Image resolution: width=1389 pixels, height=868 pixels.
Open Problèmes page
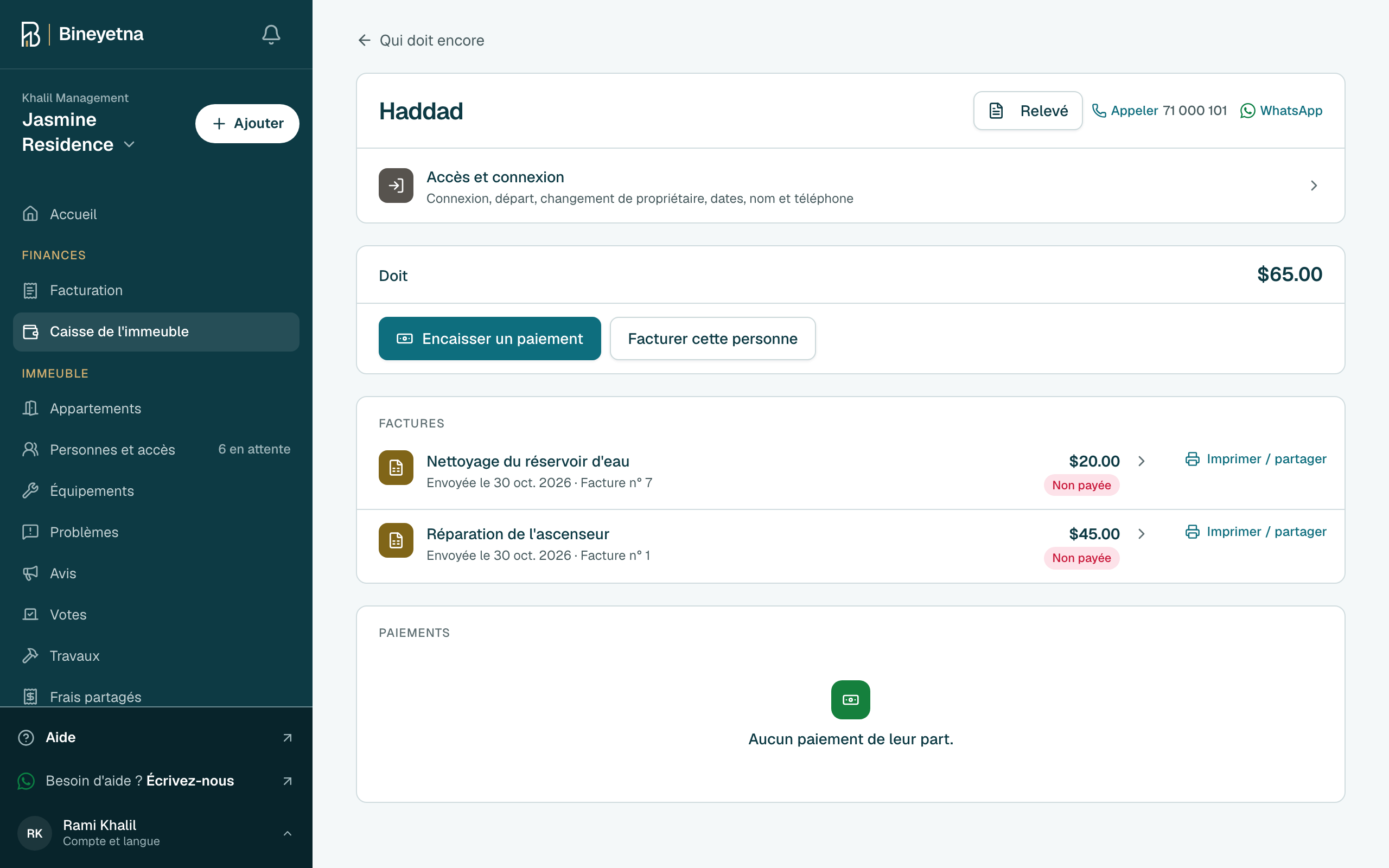tap(156, 532)
